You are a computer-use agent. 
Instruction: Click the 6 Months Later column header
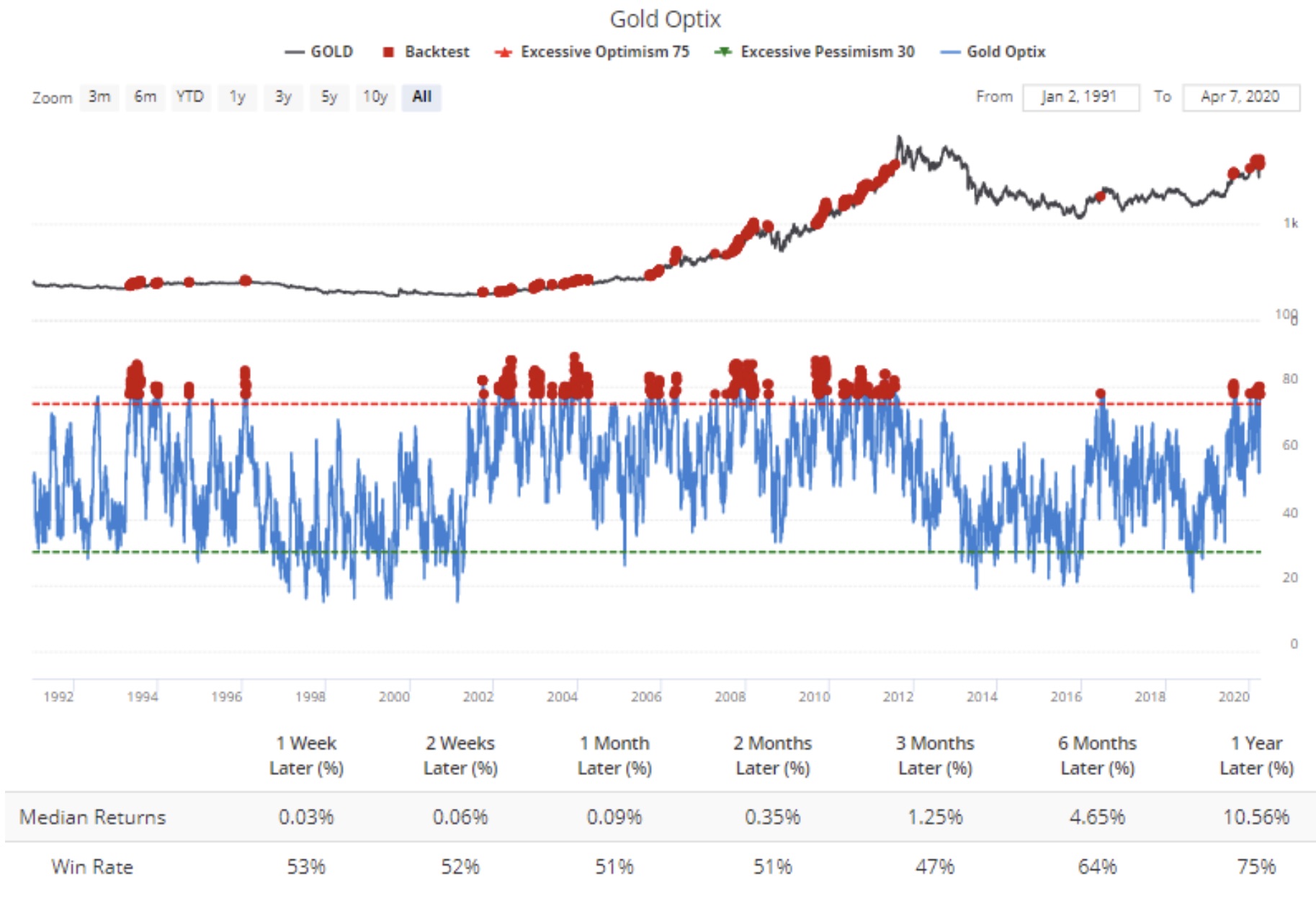(1096, 755)
